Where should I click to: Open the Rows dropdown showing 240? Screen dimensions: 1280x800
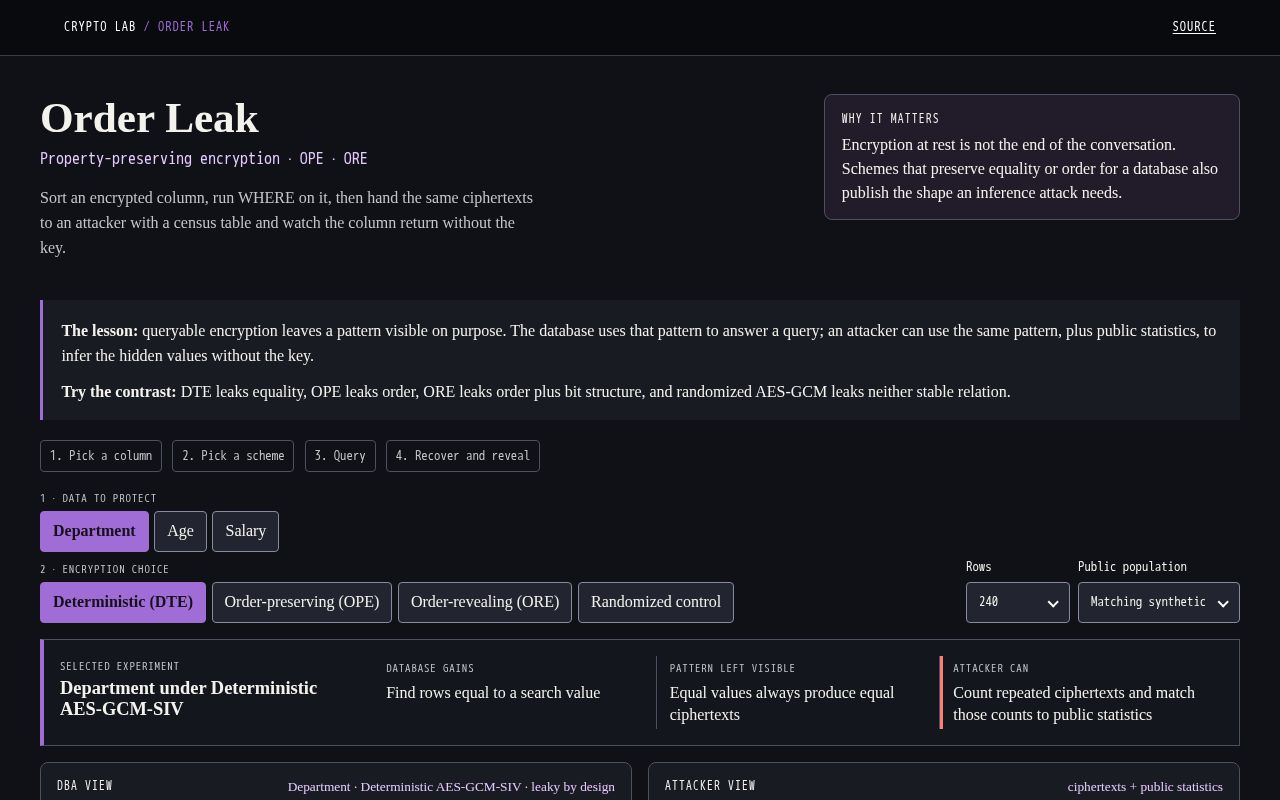click(x=1017, y=602)
